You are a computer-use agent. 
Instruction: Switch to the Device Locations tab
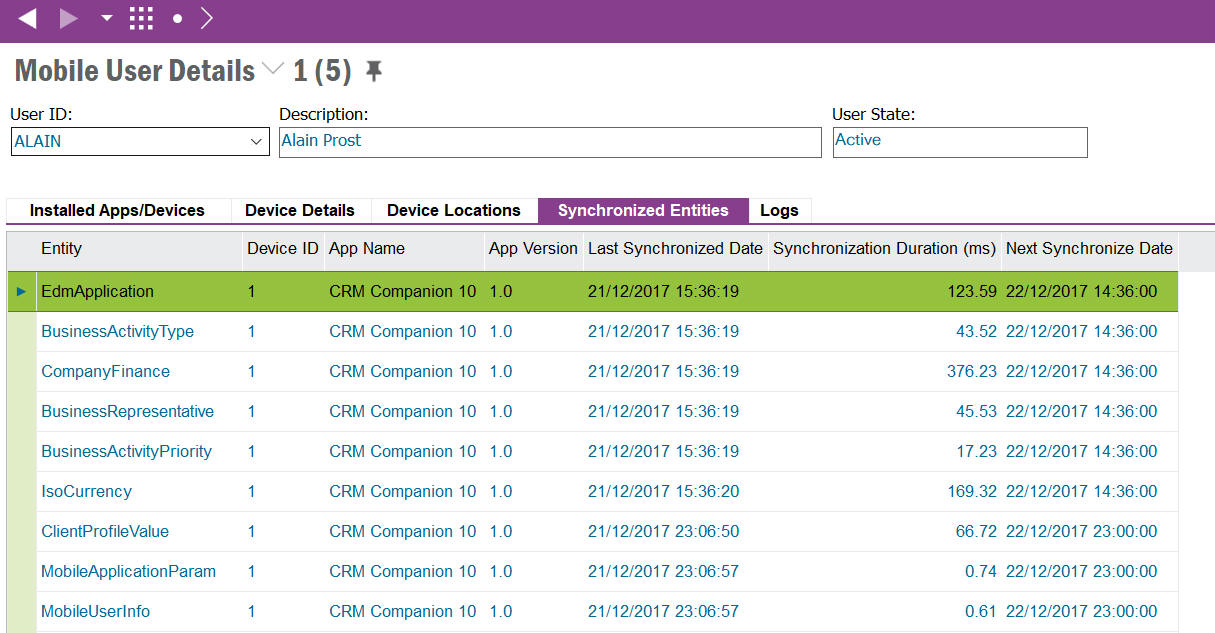coord(454,210)
